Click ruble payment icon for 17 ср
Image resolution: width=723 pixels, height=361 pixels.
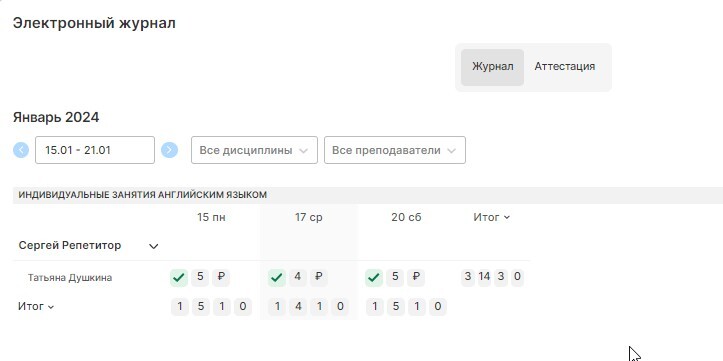tap(318, 277)
